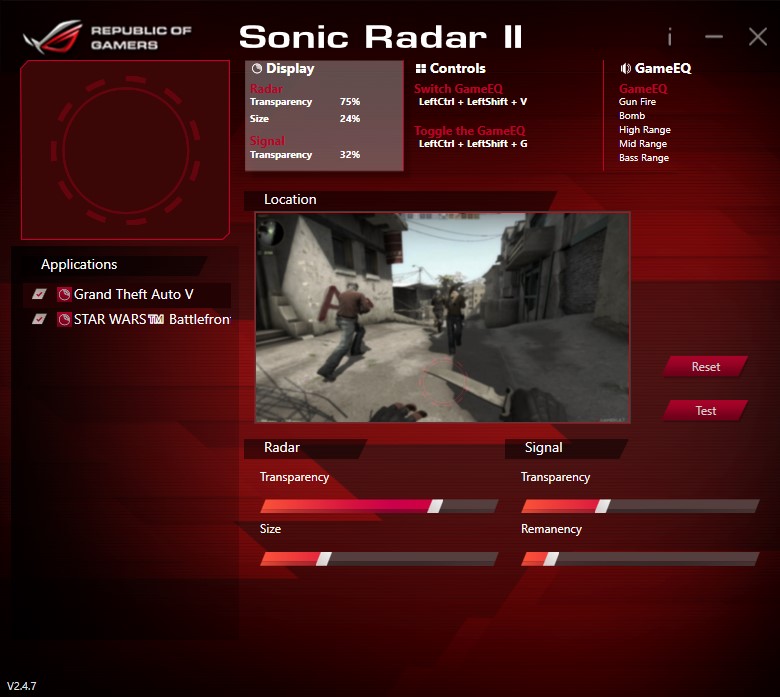Adjust the Signal Transparency slider
Screen dimensions: 780x697
click(x=640, y=506)
